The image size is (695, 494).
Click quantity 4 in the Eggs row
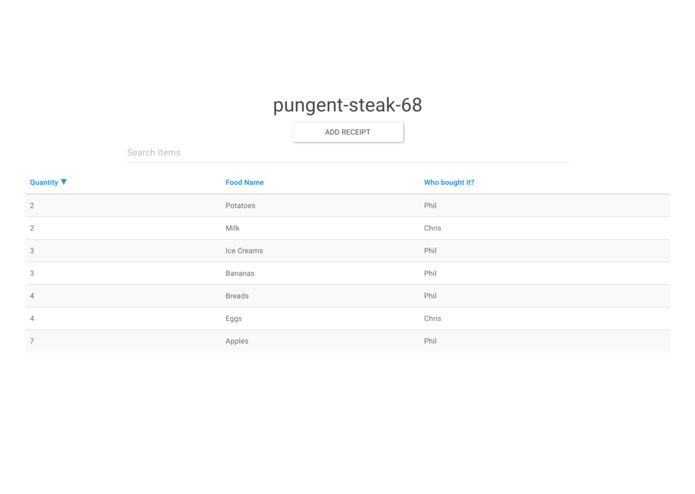(32, 319)
